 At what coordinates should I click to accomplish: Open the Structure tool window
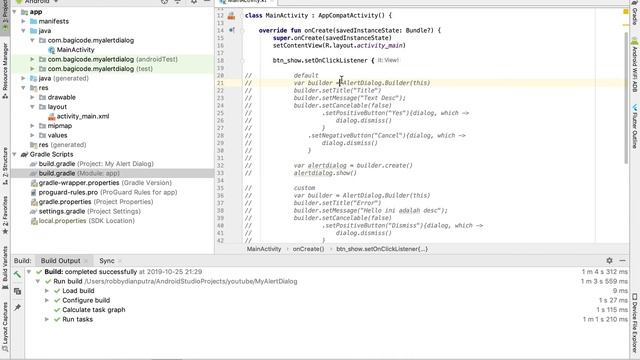point(5,166)
